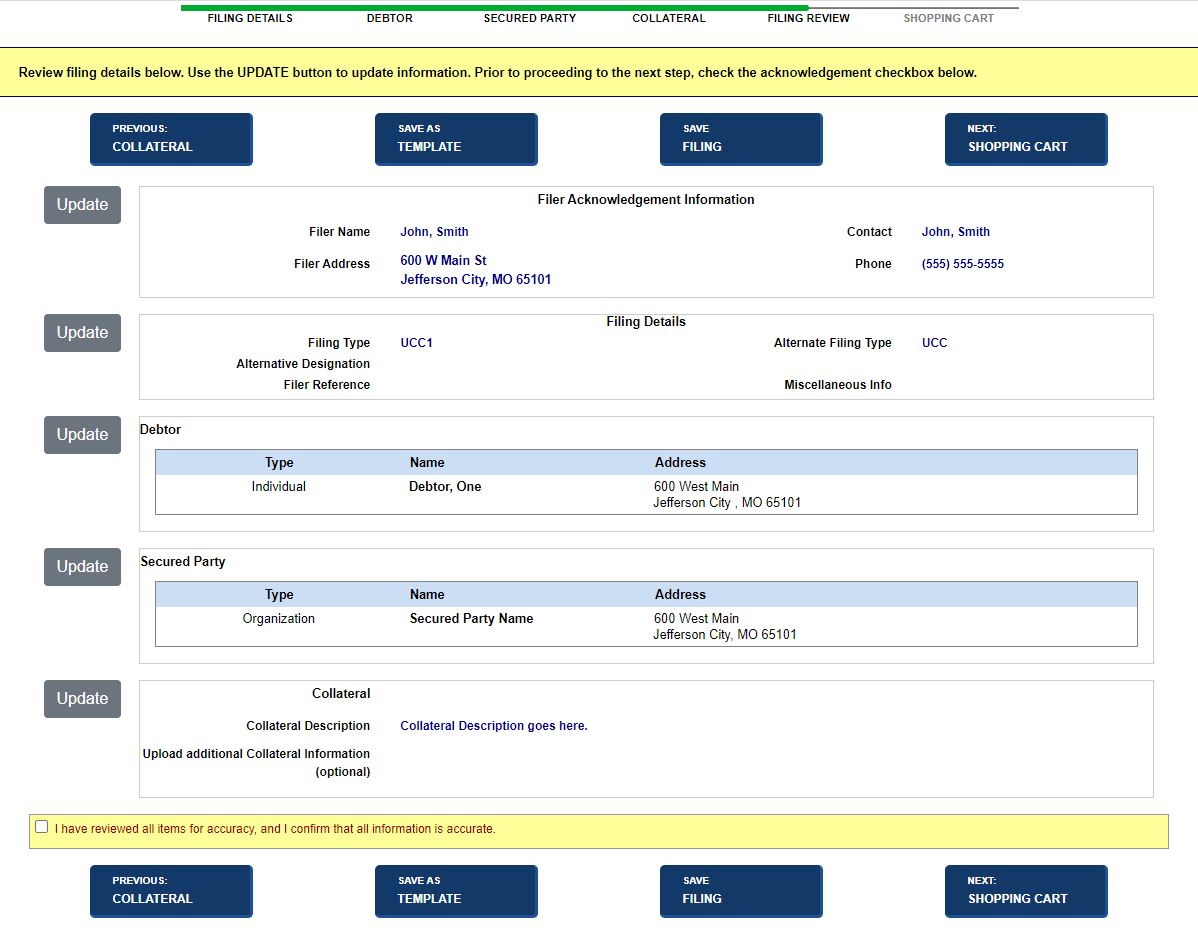The width and height of the screenshot is (1198, 931).
Task: Click bottom Save As Template button
Action: [x=456, y=891]
